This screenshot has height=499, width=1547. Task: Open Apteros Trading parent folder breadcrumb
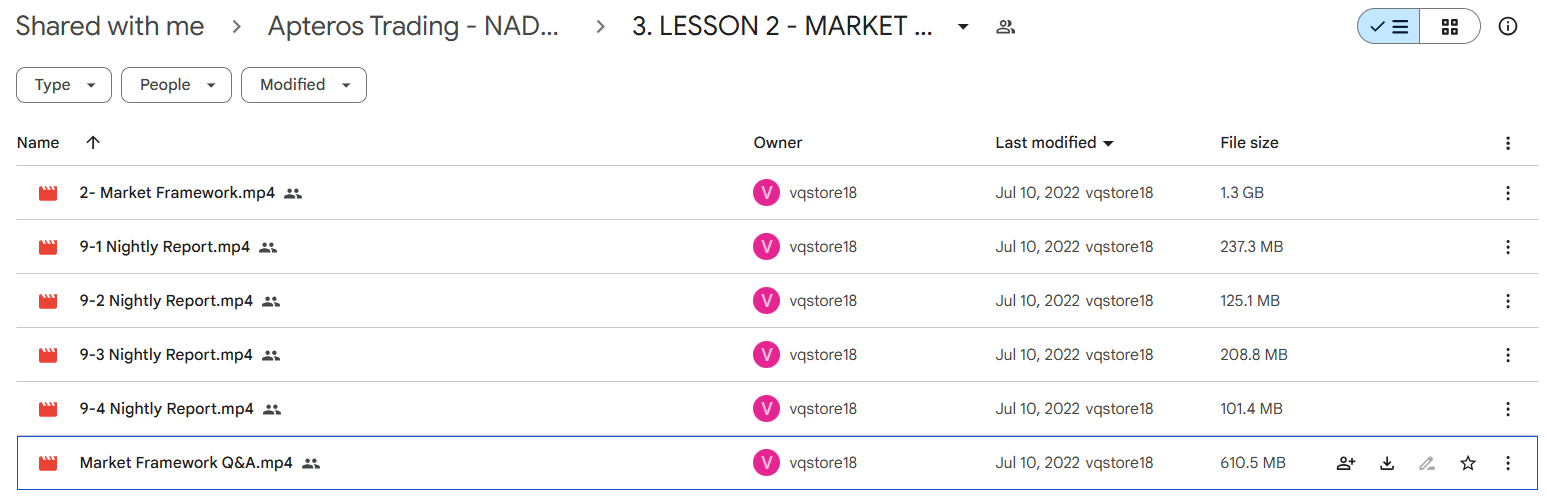tap(413, 27)
